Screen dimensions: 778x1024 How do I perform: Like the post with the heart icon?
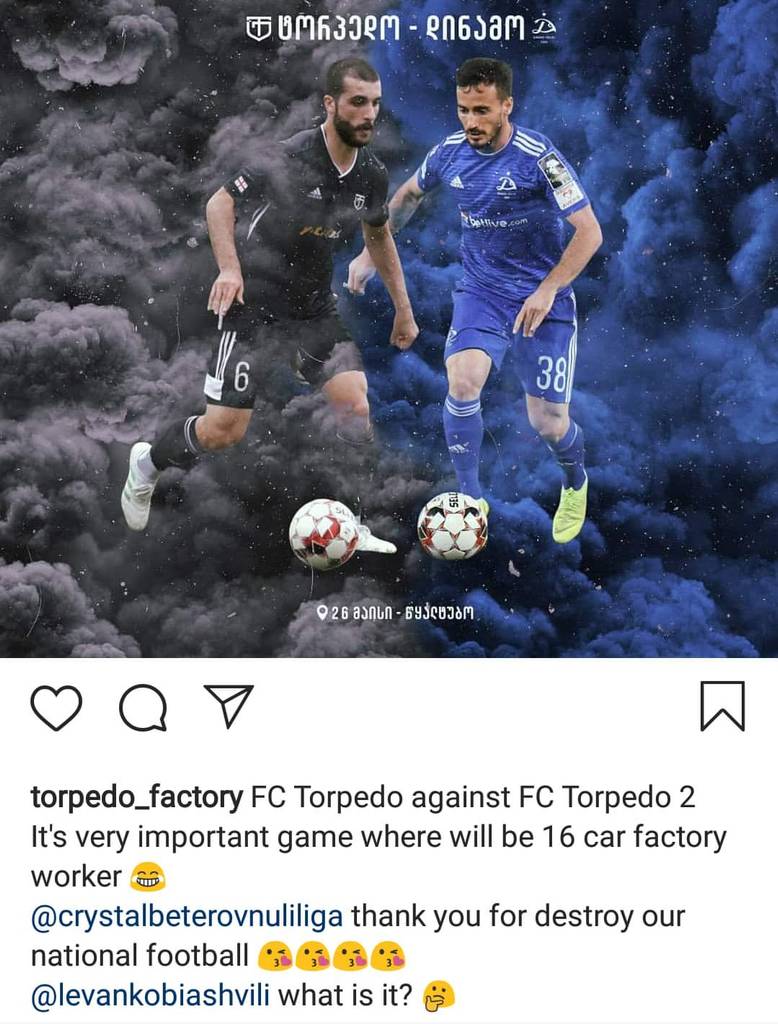pos(57,707)
